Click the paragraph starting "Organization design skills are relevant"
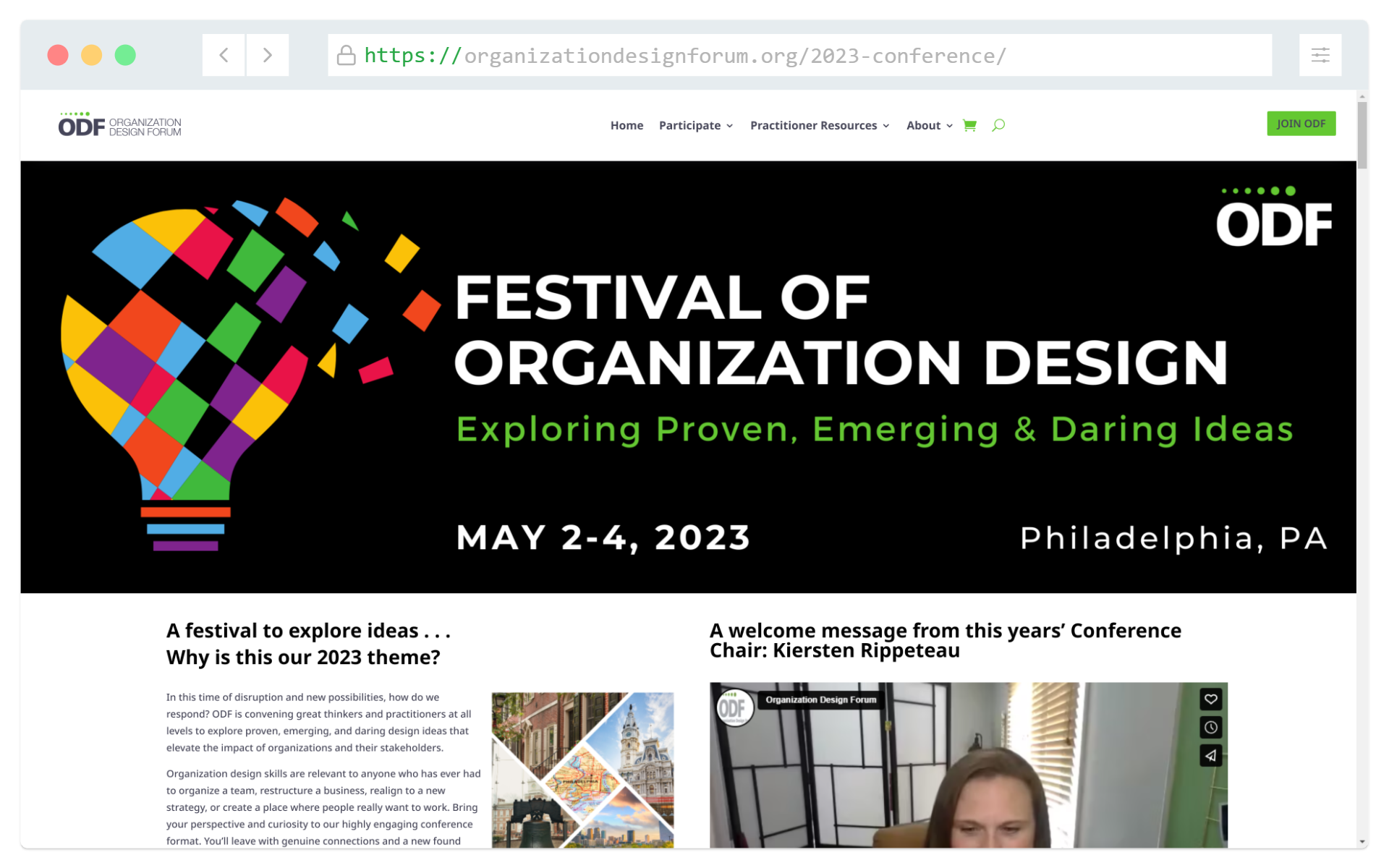The height and width of the screenshot is (868, 1389). tap(323, 807)
